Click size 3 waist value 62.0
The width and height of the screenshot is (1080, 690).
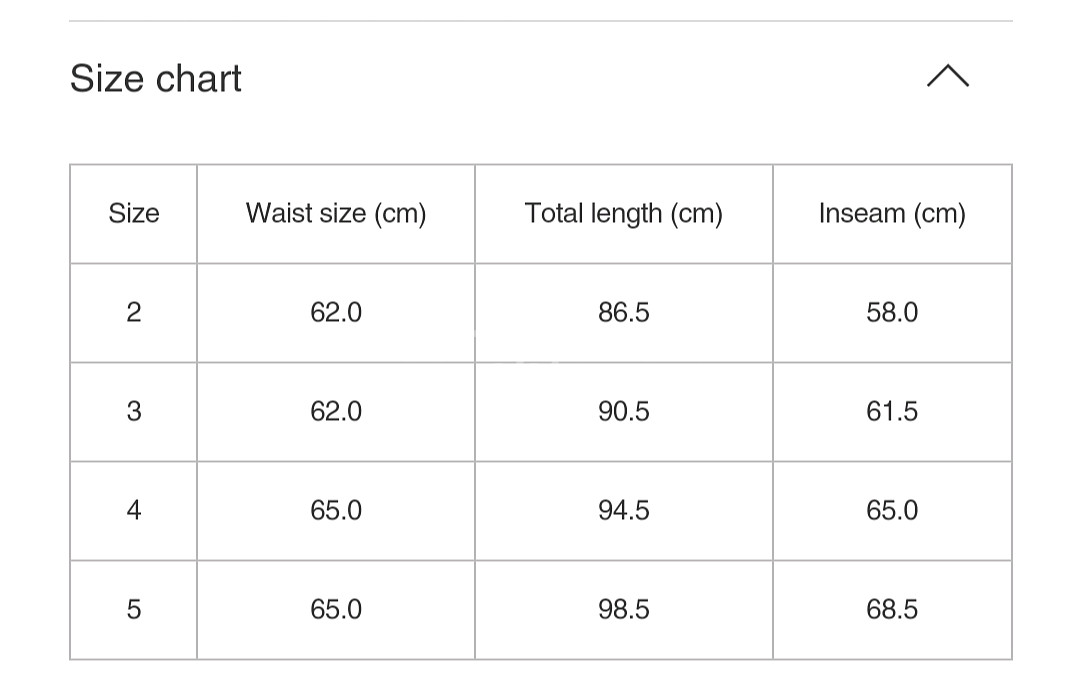(336, 411)
